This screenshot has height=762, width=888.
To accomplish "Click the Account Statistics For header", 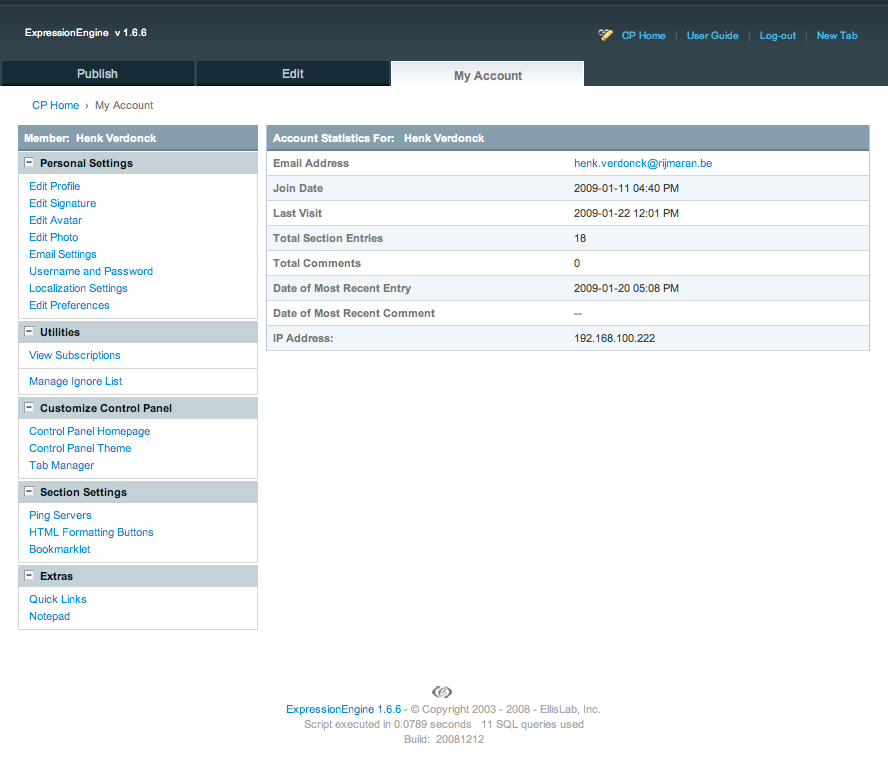I will [568, 138].
